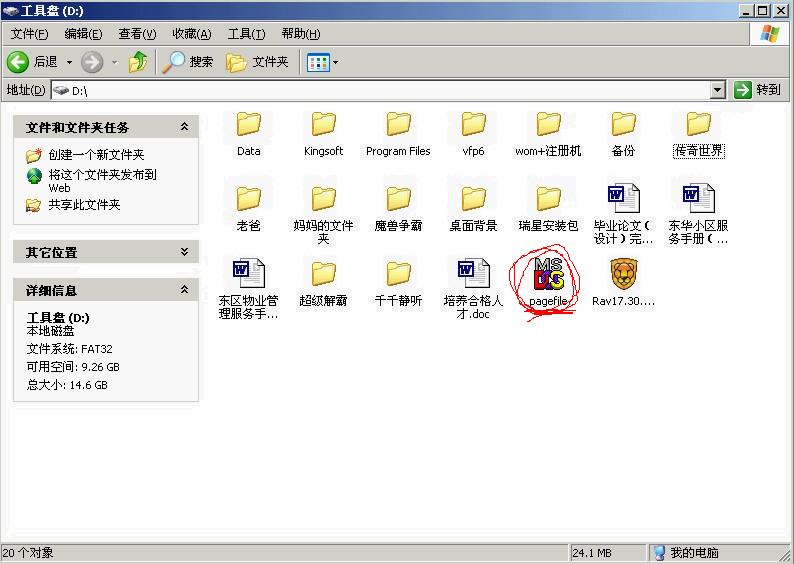Viewport: 794px width, 564px height.
Task: Click 创建一个新文件夹 link
Action: [x=96, y=154]
